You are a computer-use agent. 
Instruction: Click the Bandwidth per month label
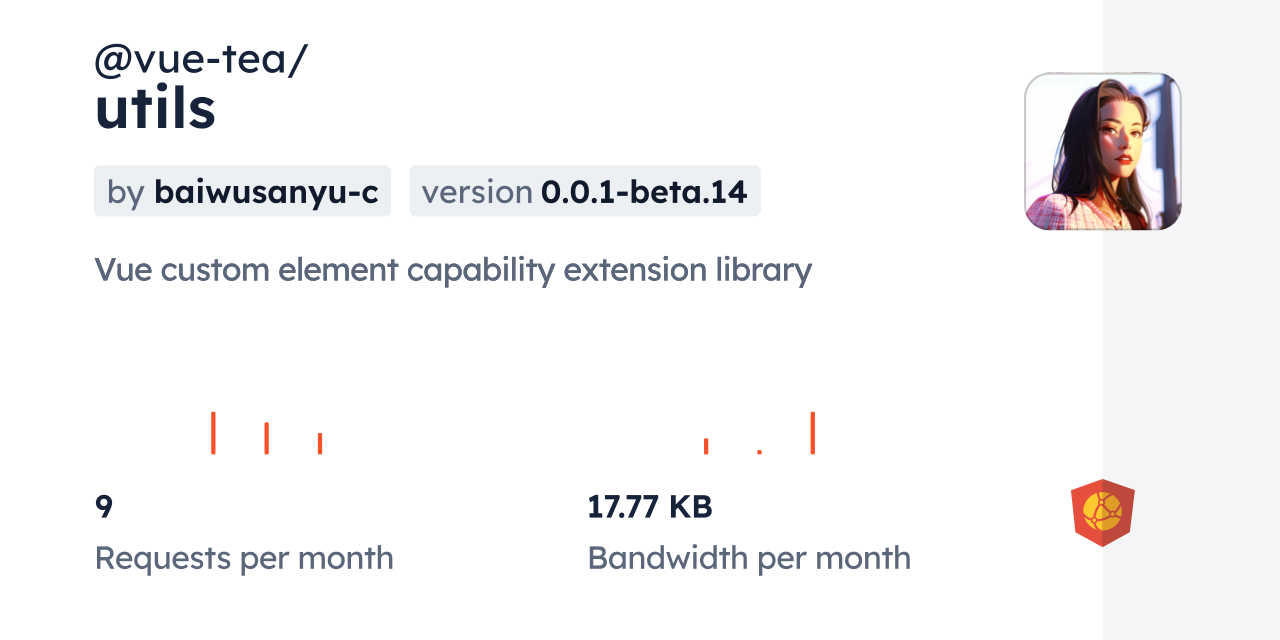(749, 558)
